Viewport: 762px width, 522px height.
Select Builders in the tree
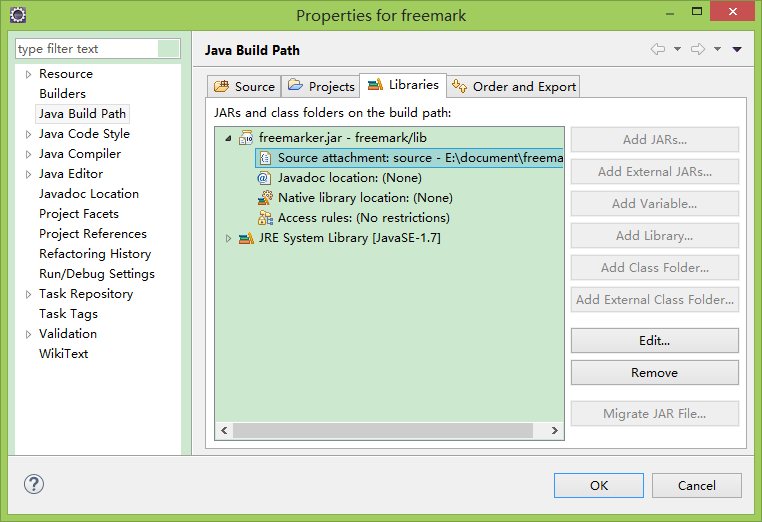[x=62, y=94]
